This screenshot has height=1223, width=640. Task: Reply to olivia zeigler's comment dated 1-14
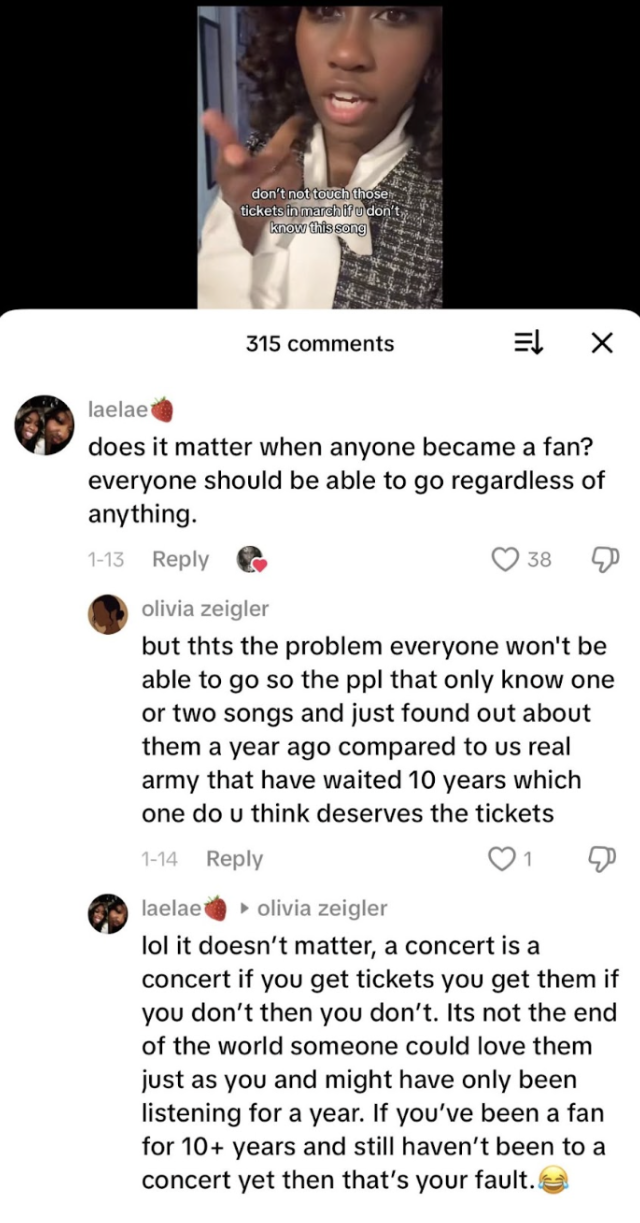234,858
